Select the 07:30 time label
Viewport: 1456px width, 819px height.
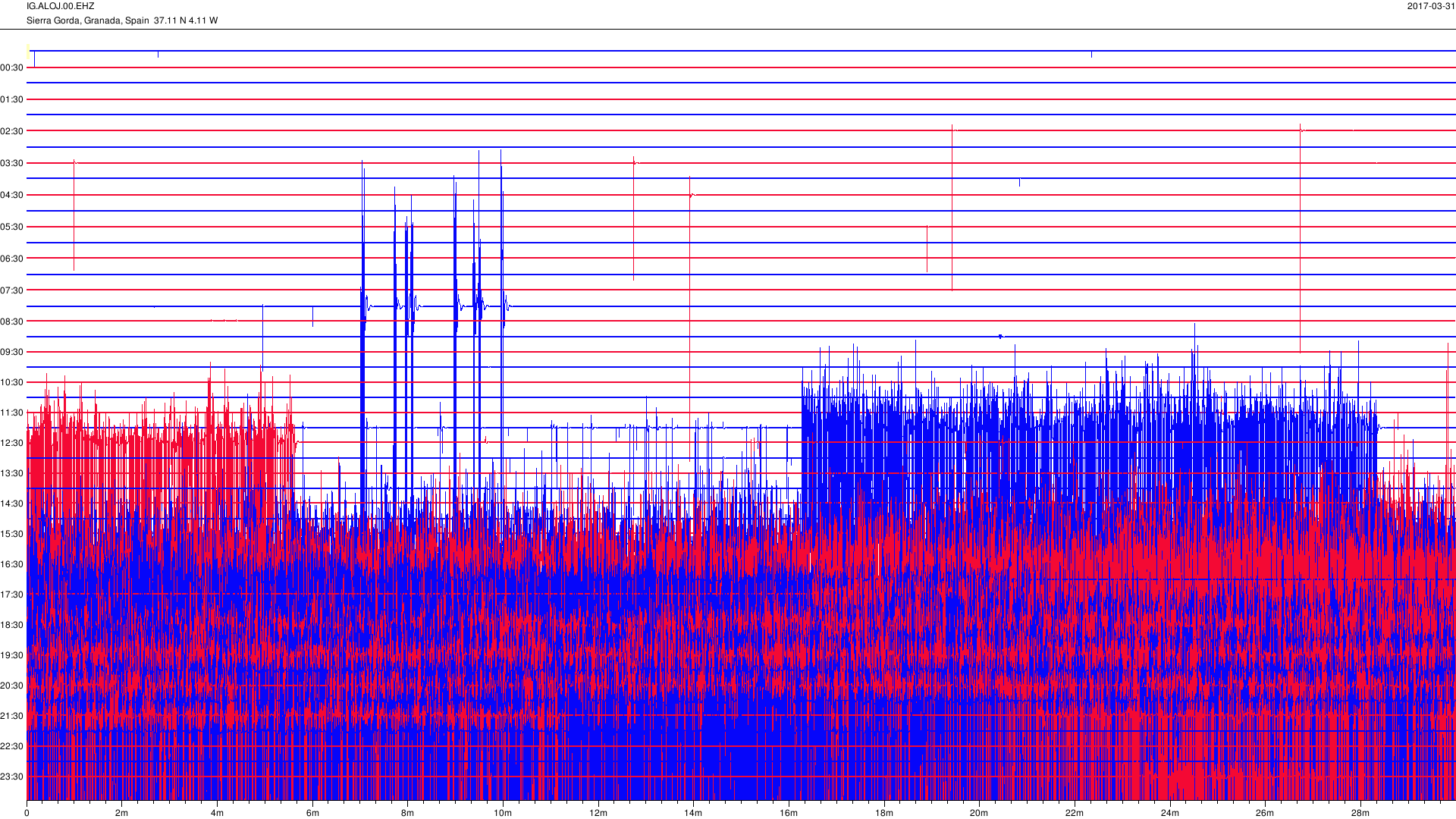pyautogui.click(x=12, y=290)
